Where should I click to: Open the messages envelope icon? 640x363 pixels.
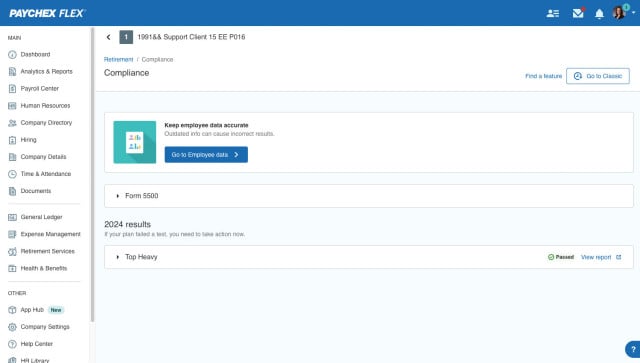coord(578,13)
